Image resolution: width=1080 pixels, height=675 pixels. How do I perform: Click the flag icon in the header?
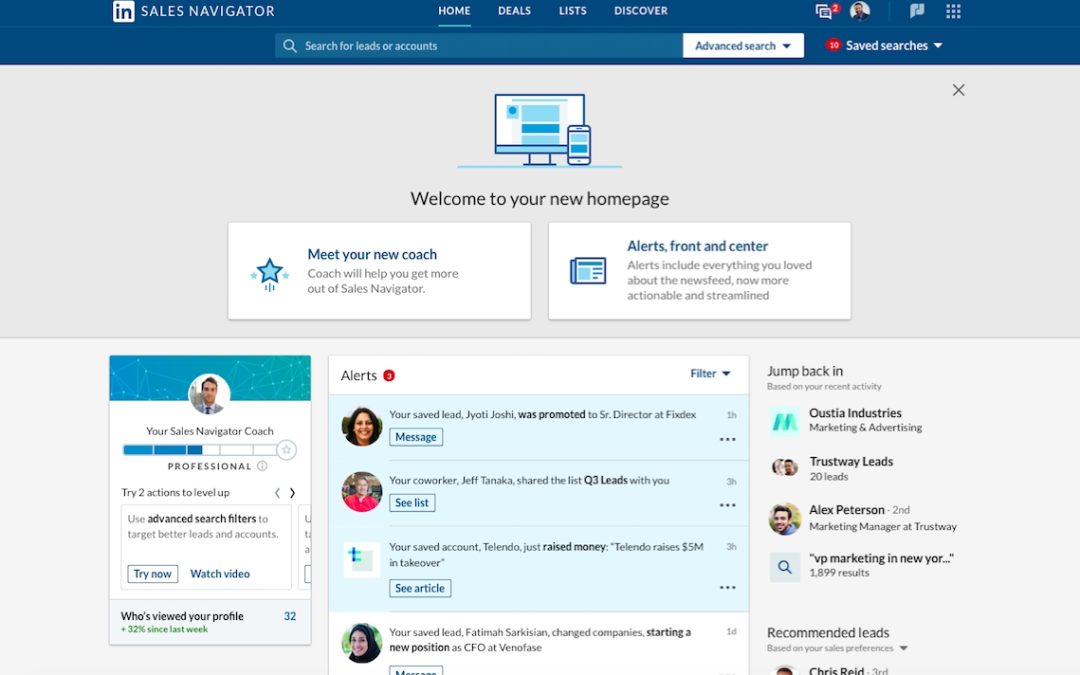pos(917,11)
